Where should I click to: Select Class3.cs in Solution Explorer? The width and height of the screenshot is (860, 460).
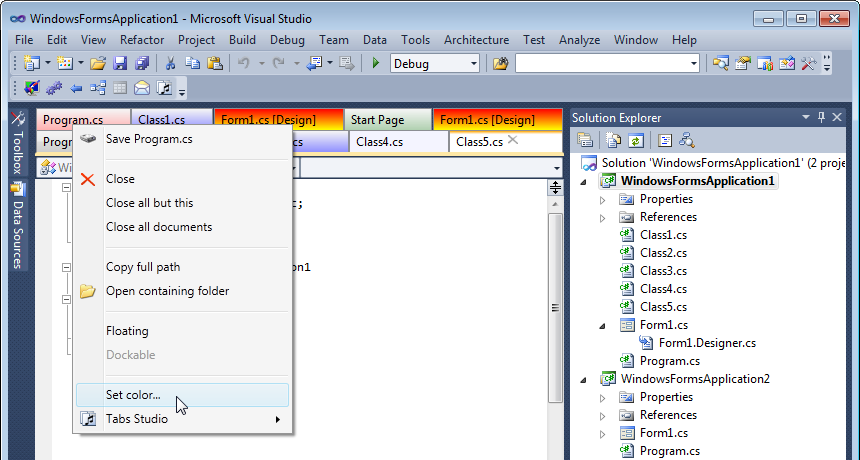point(663,271)
